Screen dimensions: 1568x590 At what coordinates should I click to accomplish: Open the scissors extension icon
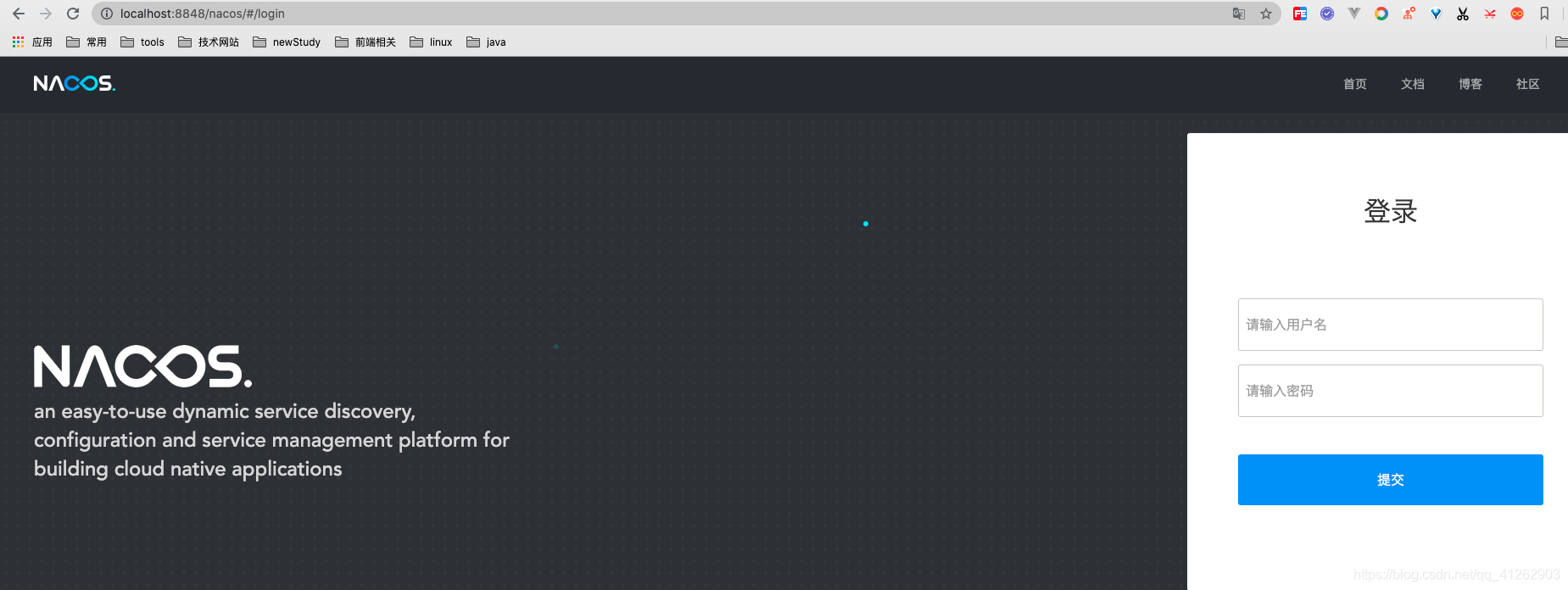(x=1463, y=14)
